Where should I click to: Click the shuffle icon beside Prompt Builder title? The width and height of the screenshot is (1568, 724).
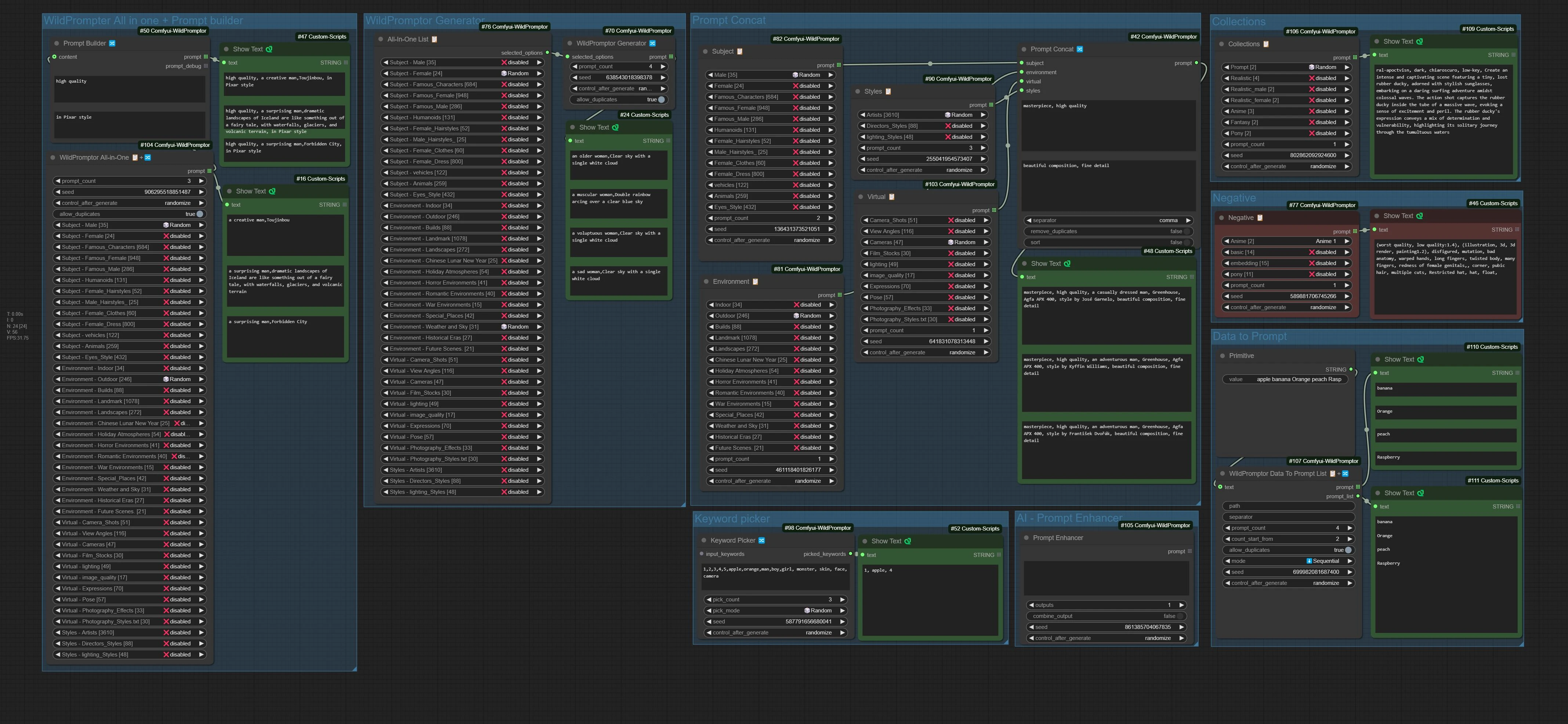click(112, 43)
